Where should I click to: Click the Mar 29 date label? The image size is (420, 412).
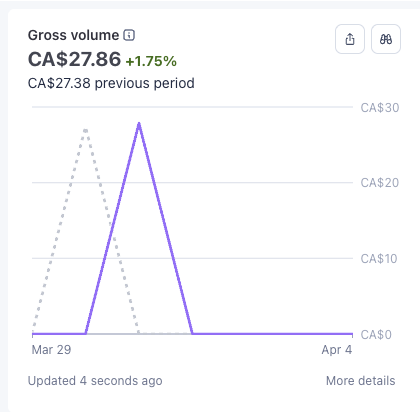pos(51,350)
